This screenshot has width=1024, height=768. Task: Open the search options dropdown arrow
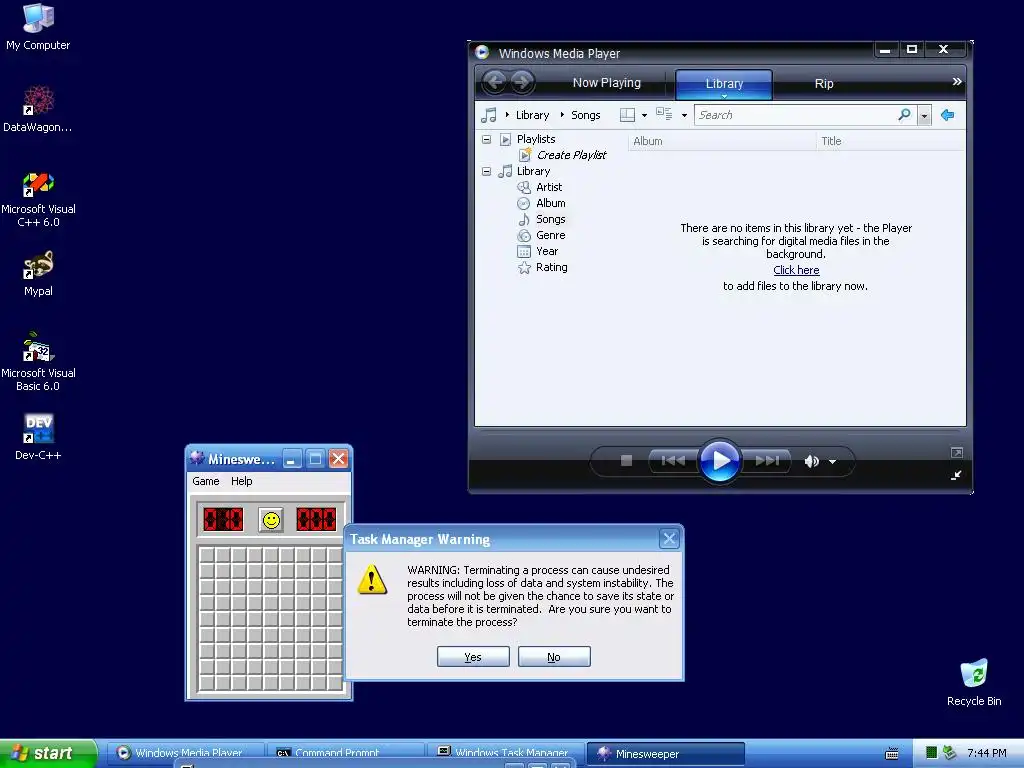924,116
